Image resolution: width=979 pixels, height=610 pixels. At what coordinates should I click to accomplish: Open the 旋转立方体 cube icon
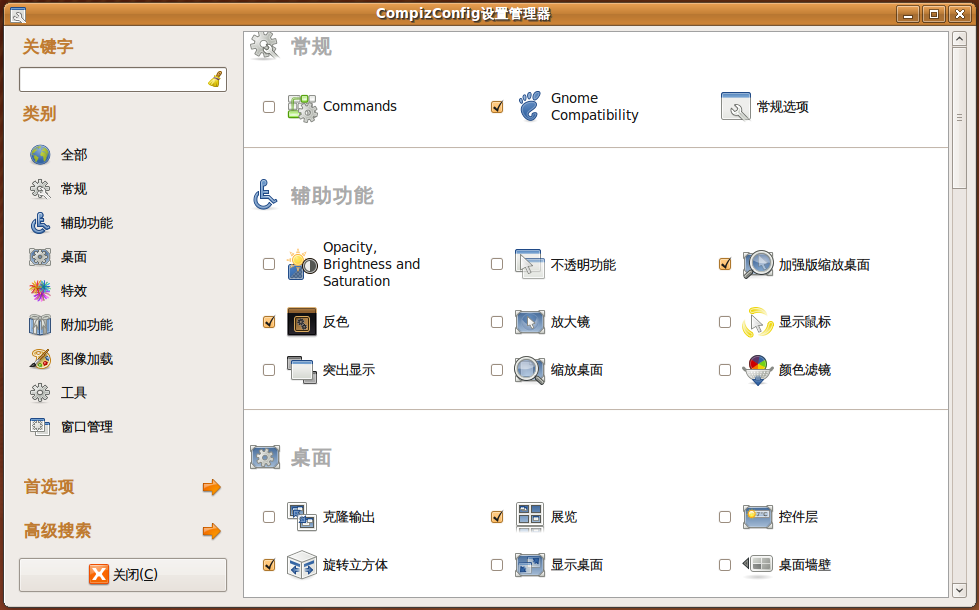coord(302,565)
